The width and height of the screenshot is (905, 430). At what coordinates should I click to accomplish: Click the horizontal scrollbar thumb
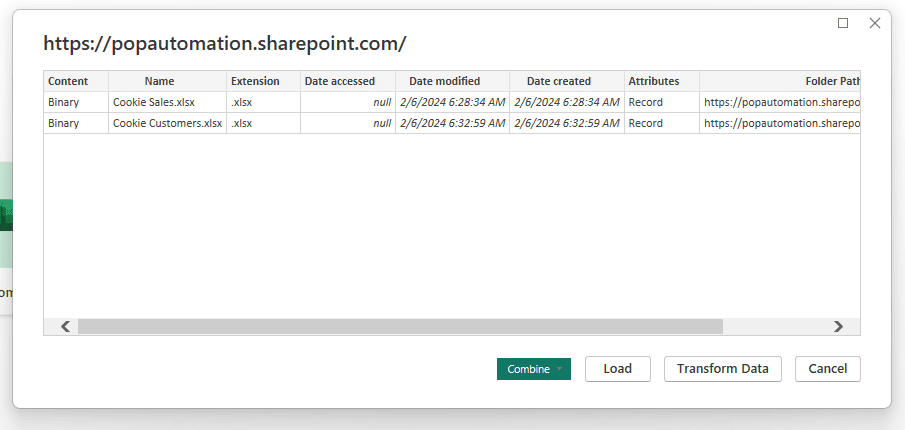(x=400, y=326)
